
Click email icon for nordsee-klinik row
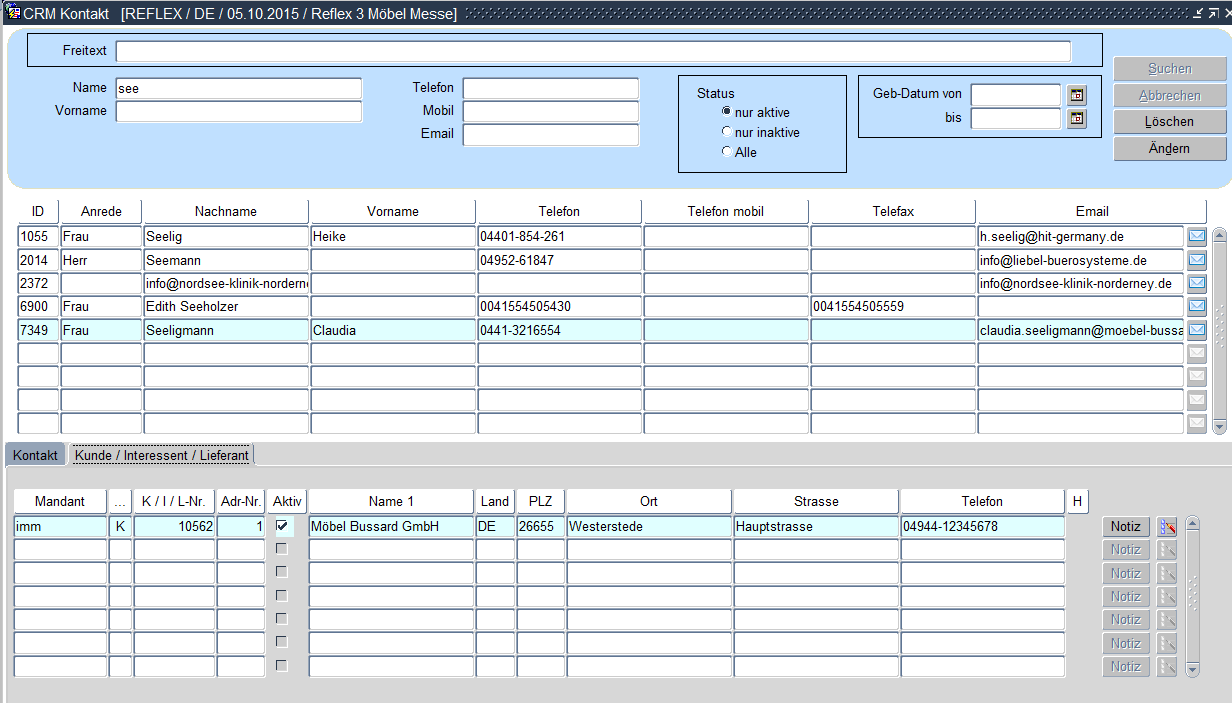[x=1196, y=283]
